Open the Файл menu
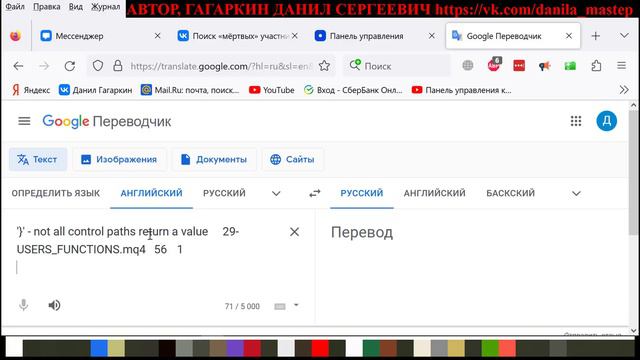Image resolution: width=640 pixels, height=360 pixels. (x=15, y=7)
